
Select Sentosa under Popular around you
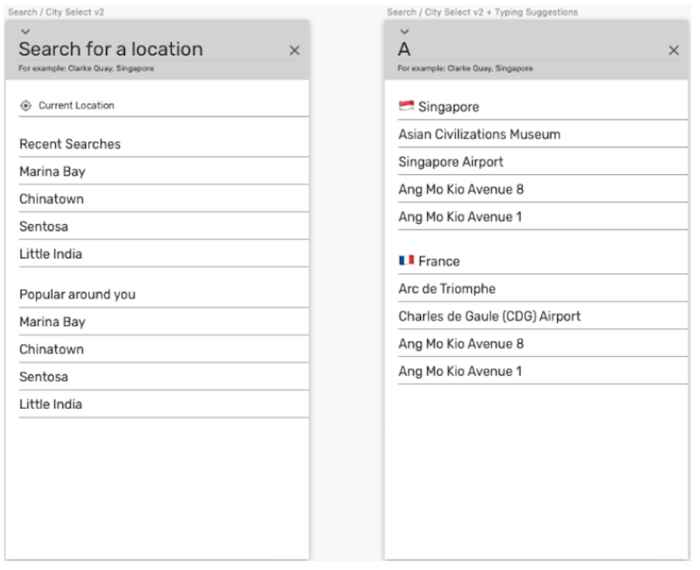click(x=43, y=377)
